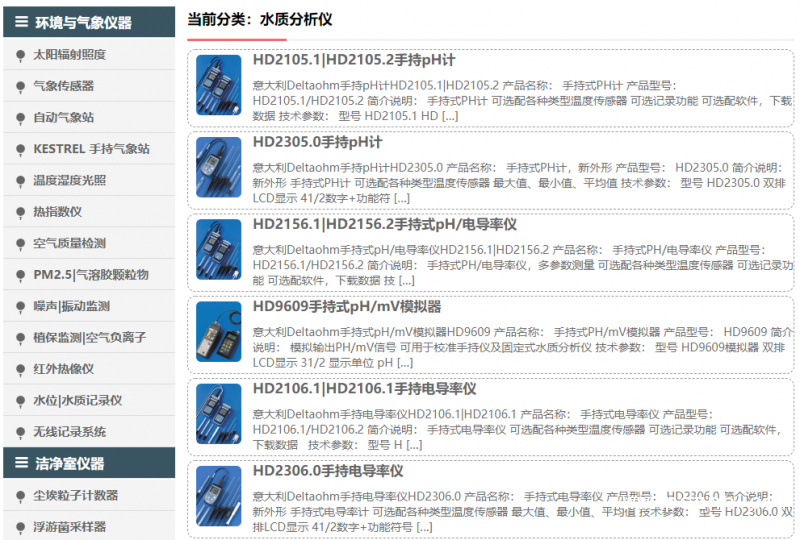
Task: Click the bullet icon next to 气象传感器
Action: tap(20, 87)
